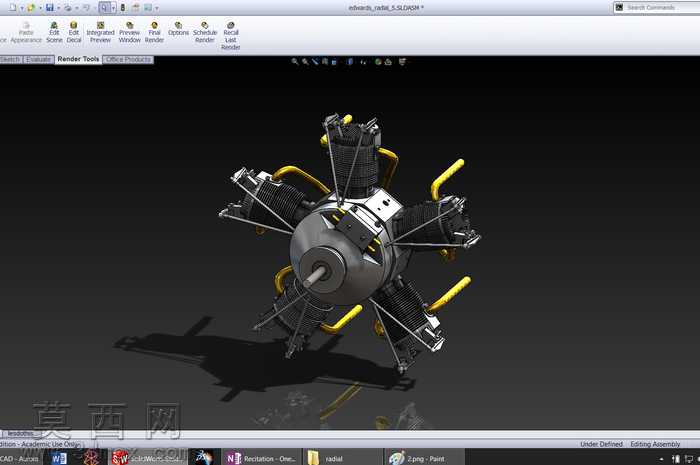Open the Preview Window

(129, 33)
